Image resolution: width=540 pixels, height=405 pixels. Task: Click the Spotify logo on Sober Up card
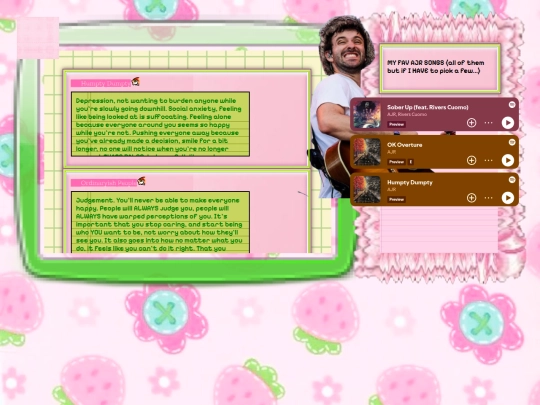pos(512,104)
